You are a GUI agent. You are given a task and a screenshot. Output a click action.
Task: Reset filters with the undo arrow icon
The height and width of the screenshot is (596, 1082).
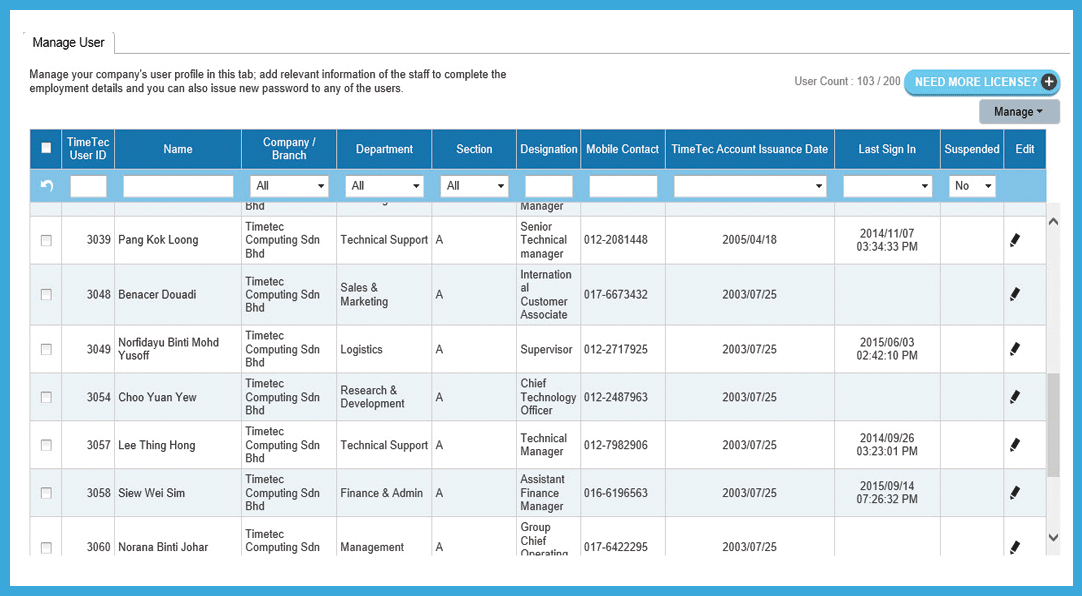[46, 186]
